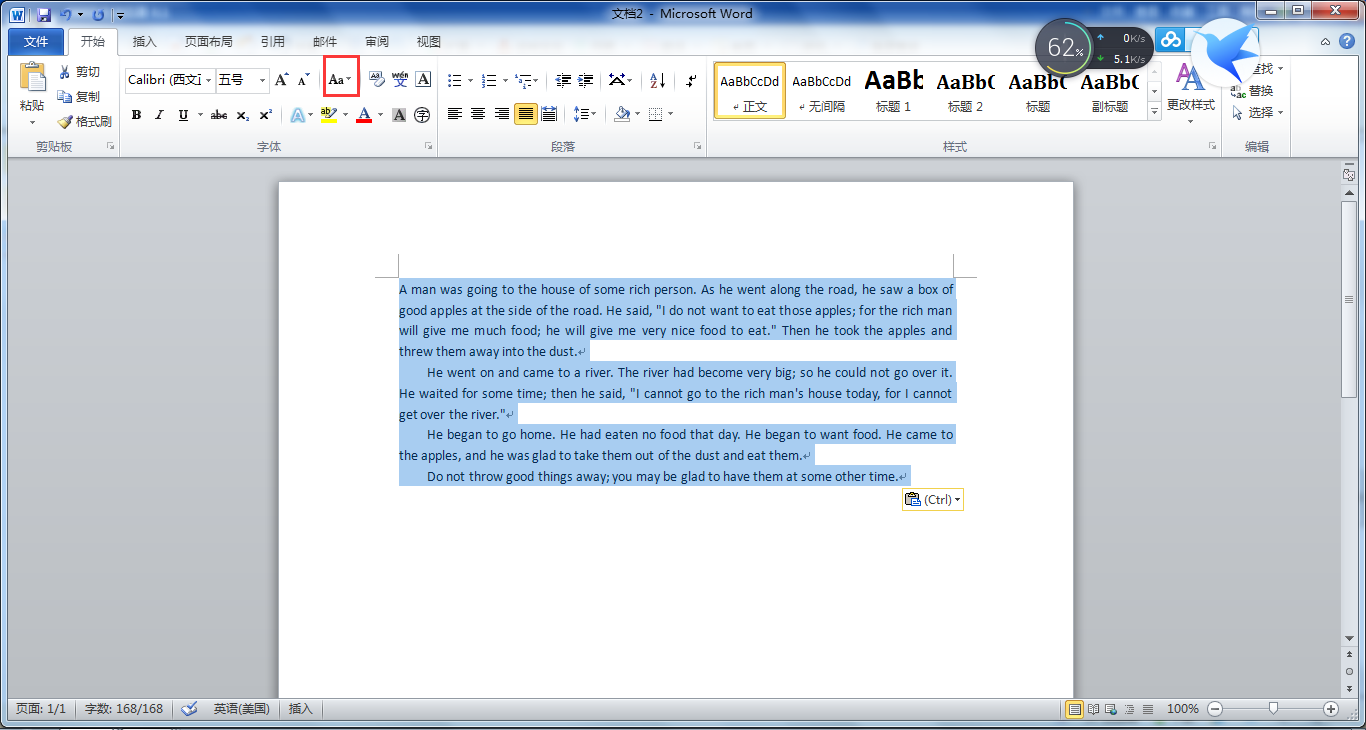1366x730 pixels.
Task: Switch to the 页面布局 Page Layout tab
Action: point(209,42)
